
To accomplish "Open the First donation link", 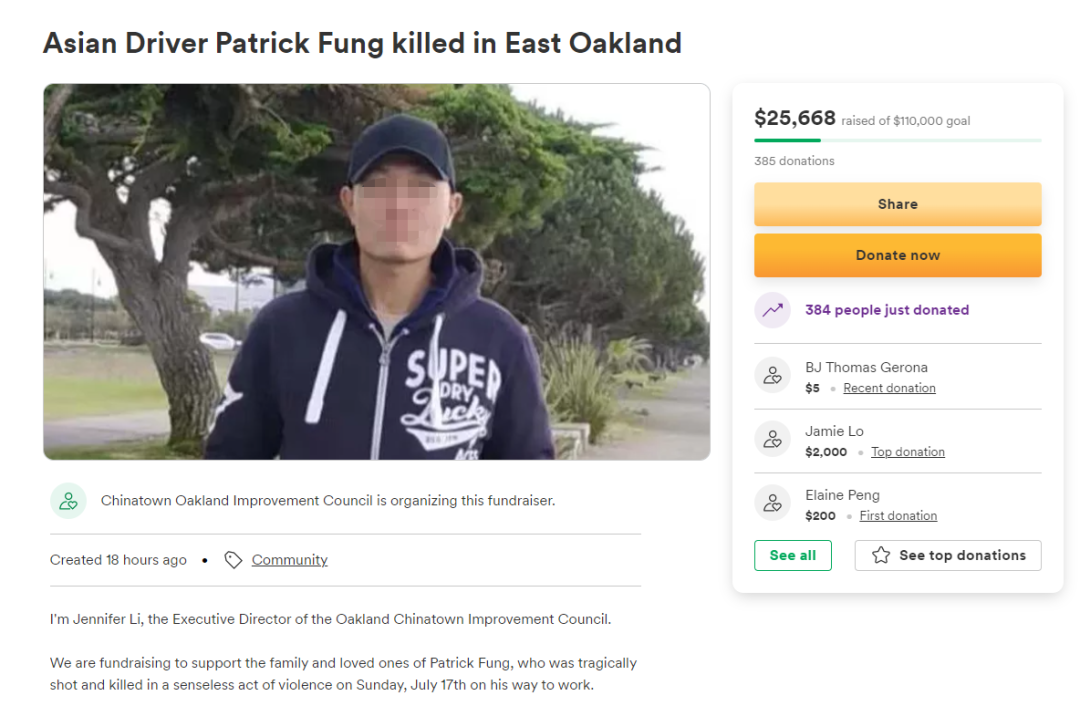I will (x=898, y=516).
